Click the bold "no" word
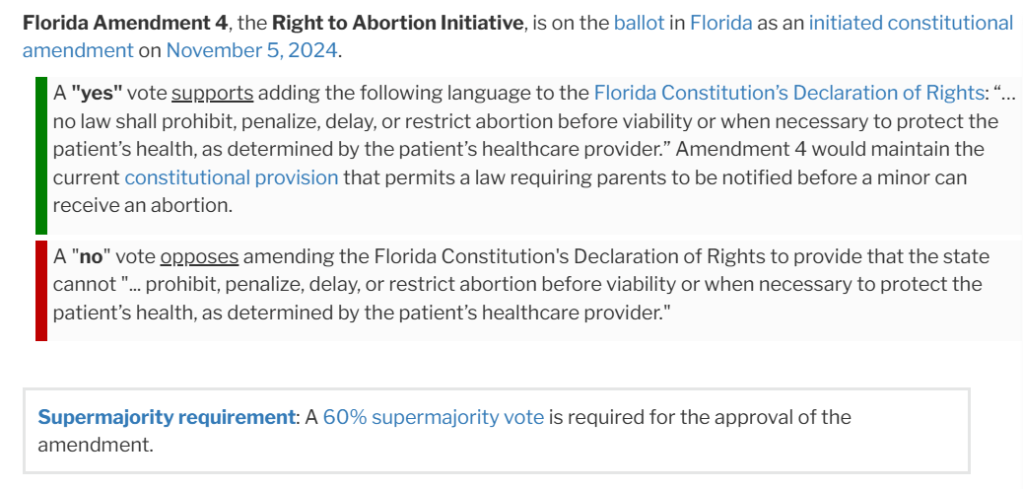 coord(92,256)
